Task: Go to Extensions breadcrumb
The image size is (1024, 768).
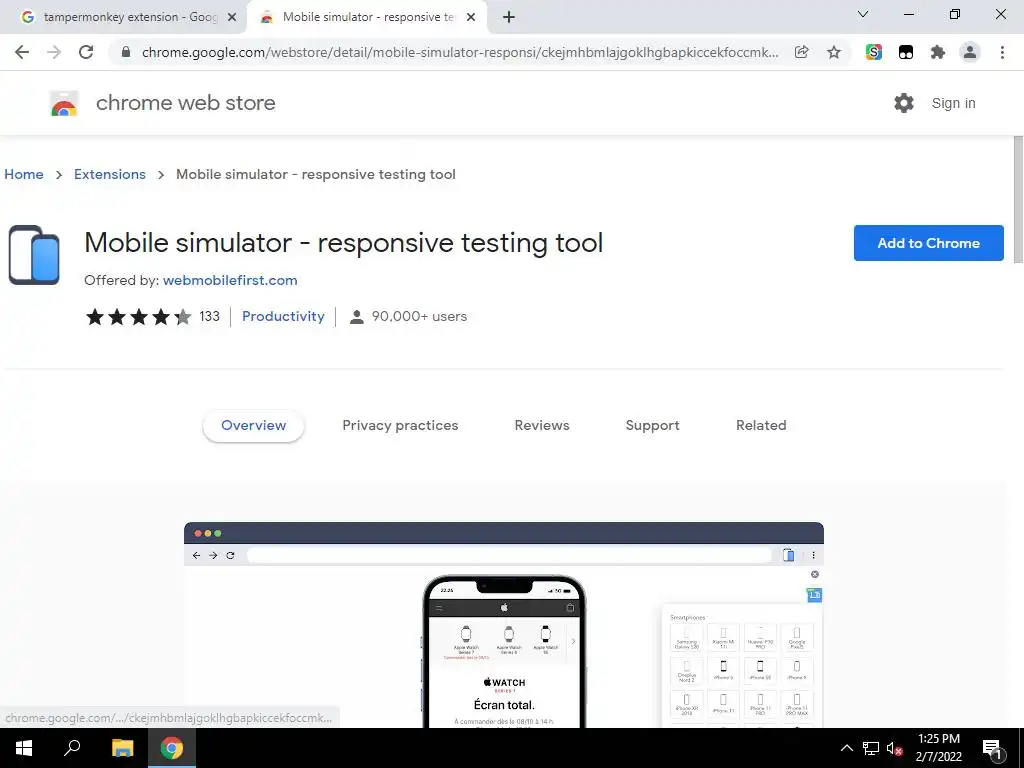Action: (x=110, y=174)
